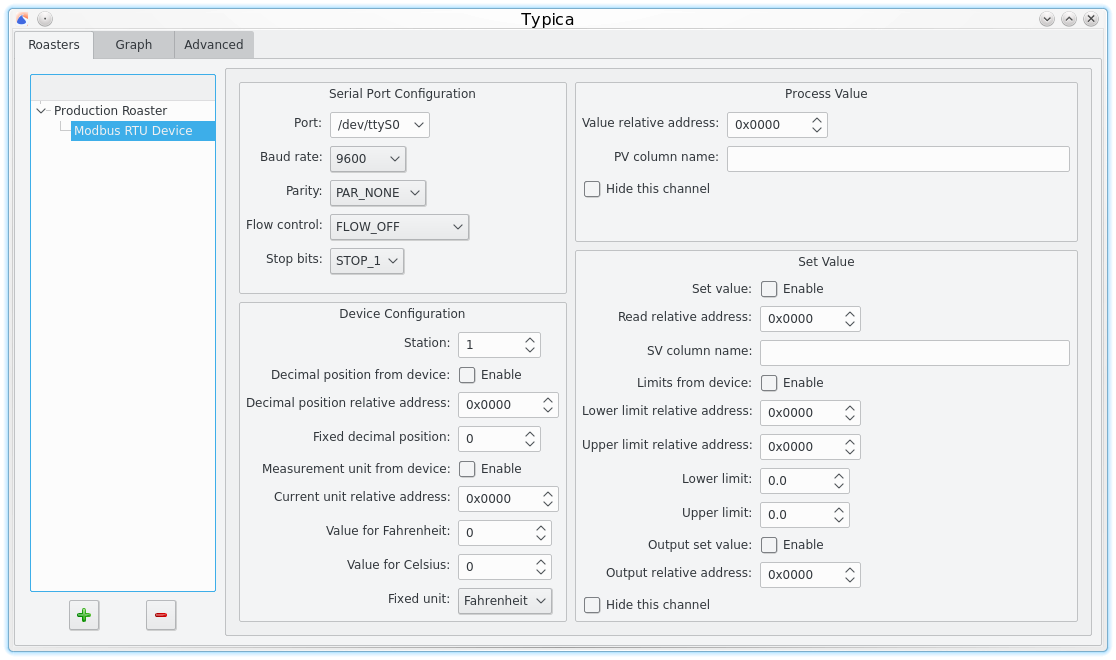Open the Advanced tab
This screenshot has height=660, width=1116.
point(213,45)
